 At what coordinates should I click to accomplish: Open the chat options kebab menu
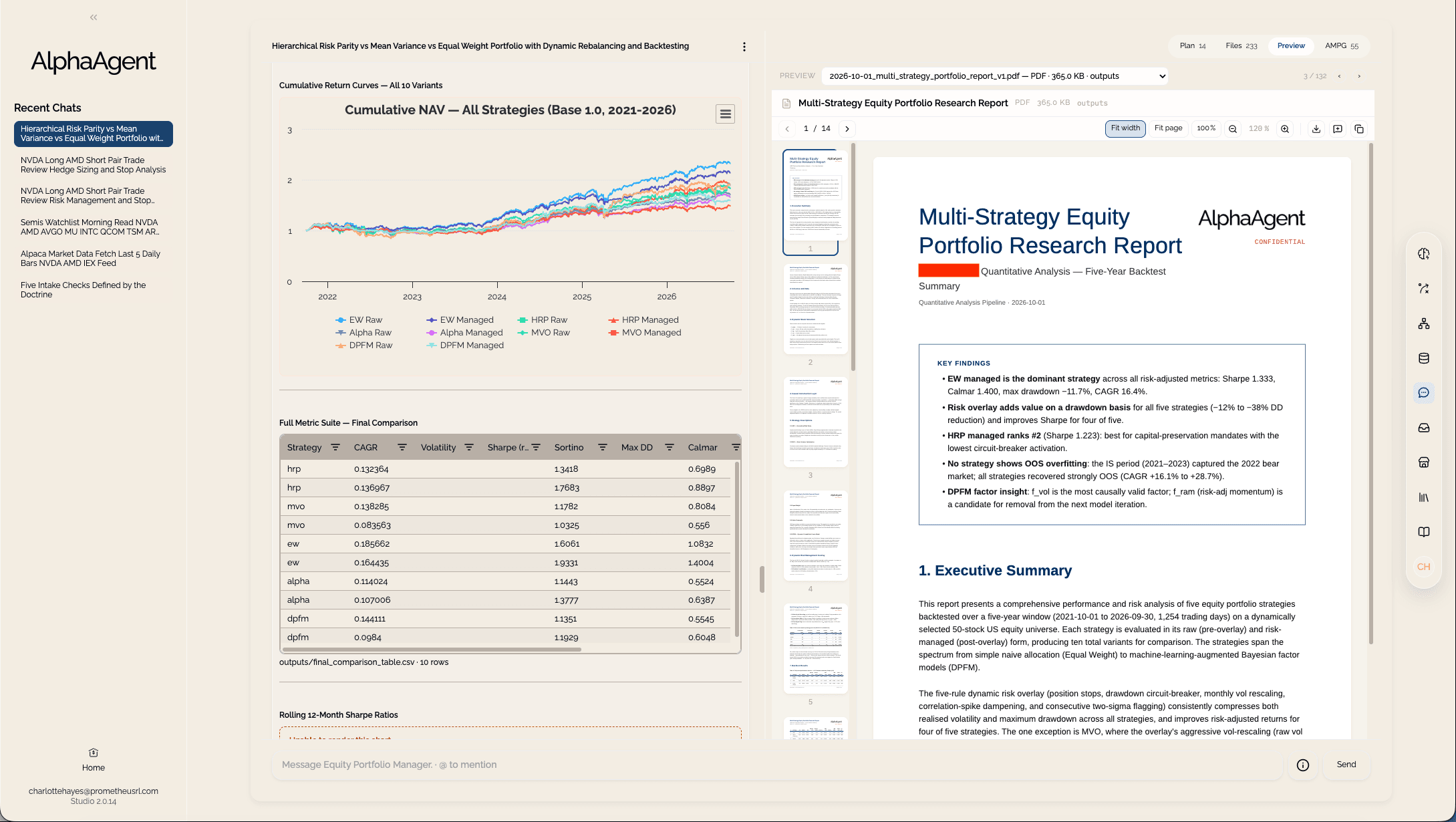[744, 47]
